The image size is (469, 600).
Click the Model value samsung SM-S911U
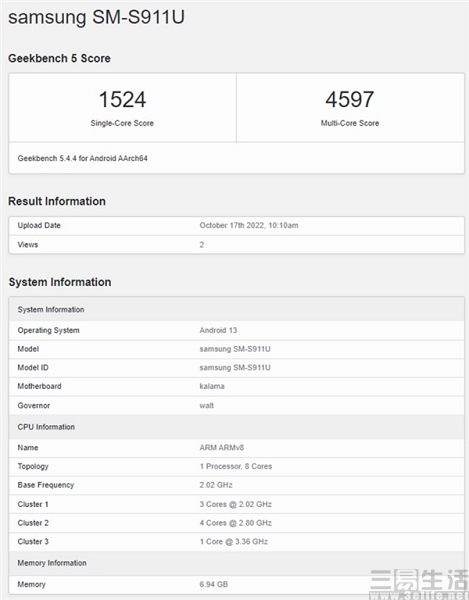click(235, 349)
